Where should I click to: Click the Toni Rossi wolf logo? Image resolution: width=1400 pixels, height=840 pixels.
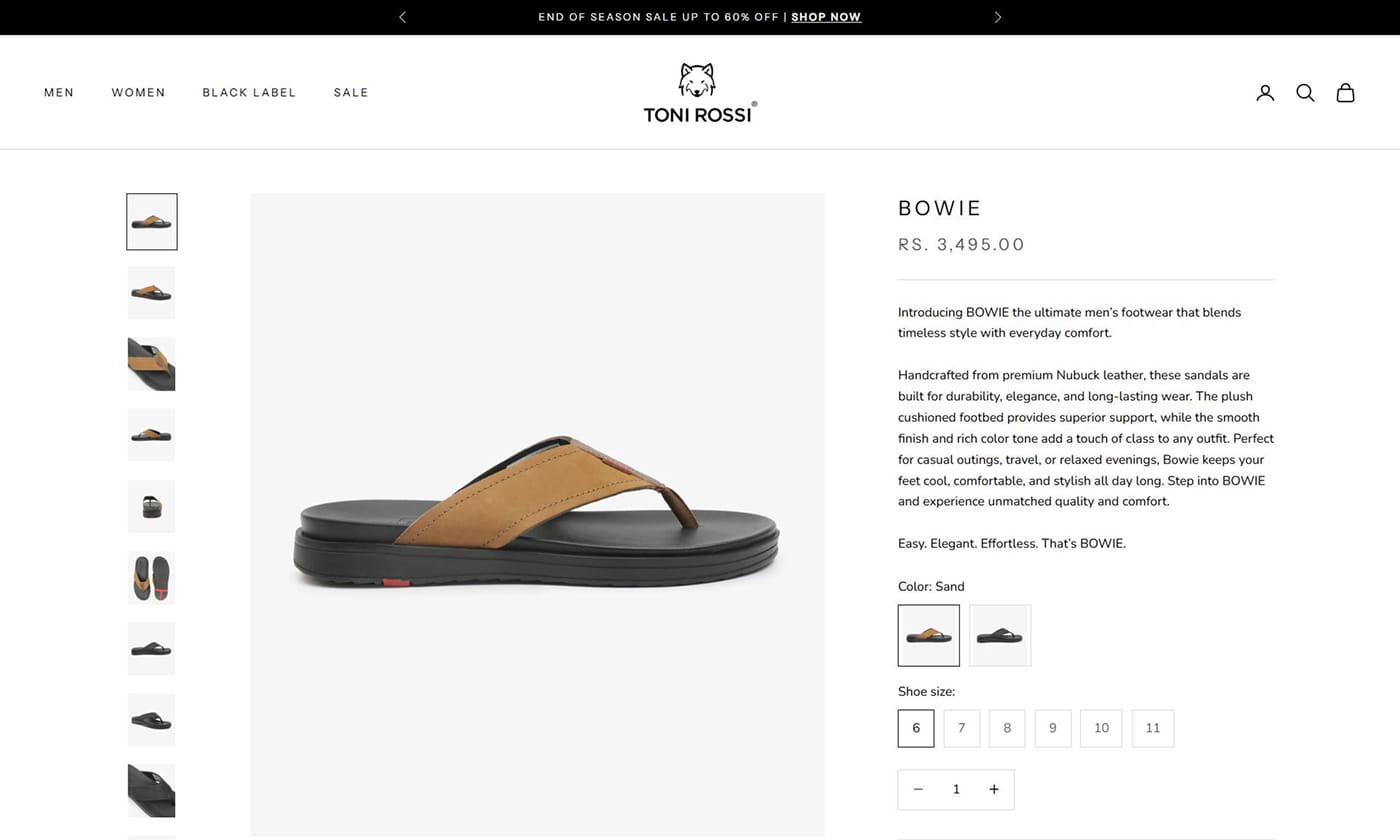tap(699, 93)
